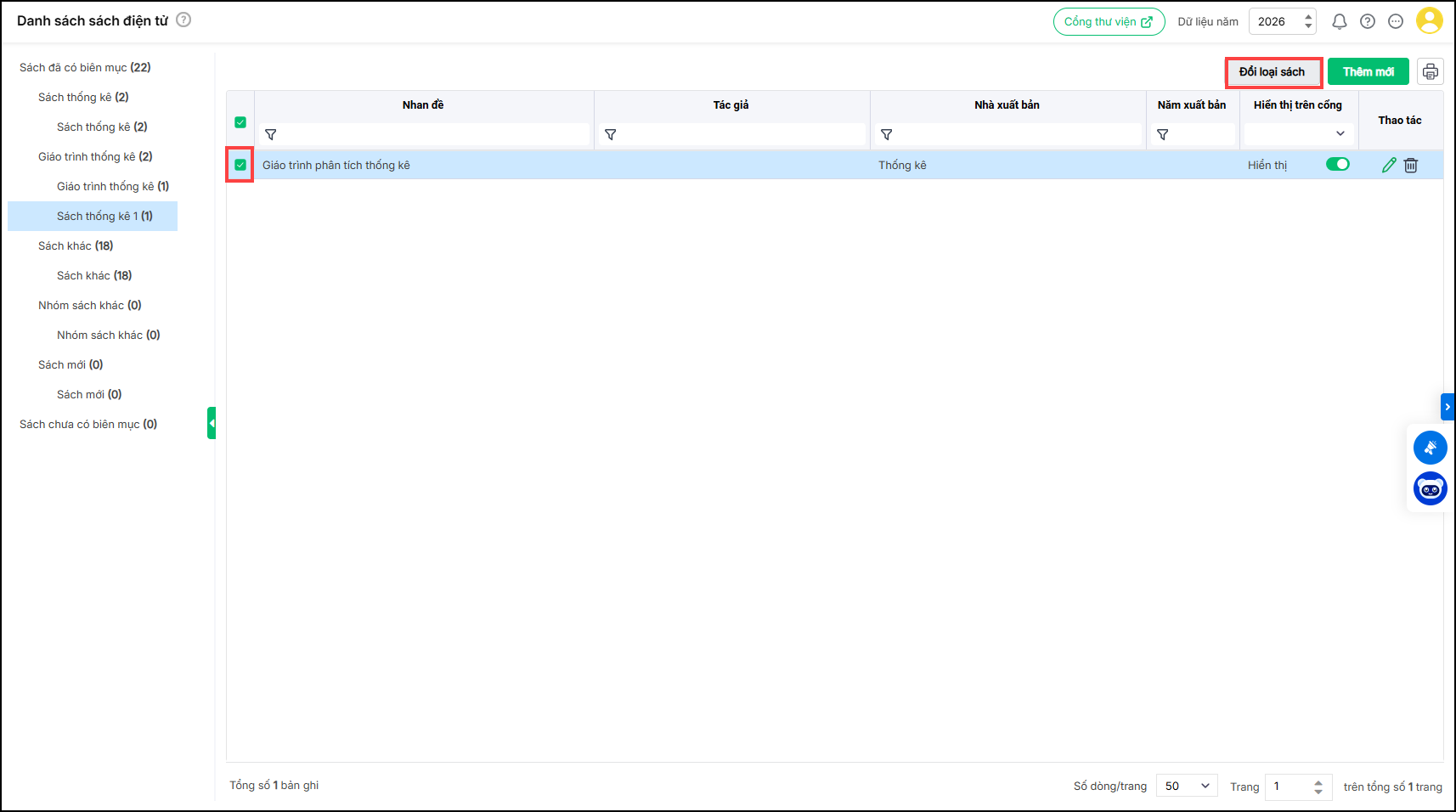
Task: Collapse the left sidebar panel
Action: pos(212,423)
